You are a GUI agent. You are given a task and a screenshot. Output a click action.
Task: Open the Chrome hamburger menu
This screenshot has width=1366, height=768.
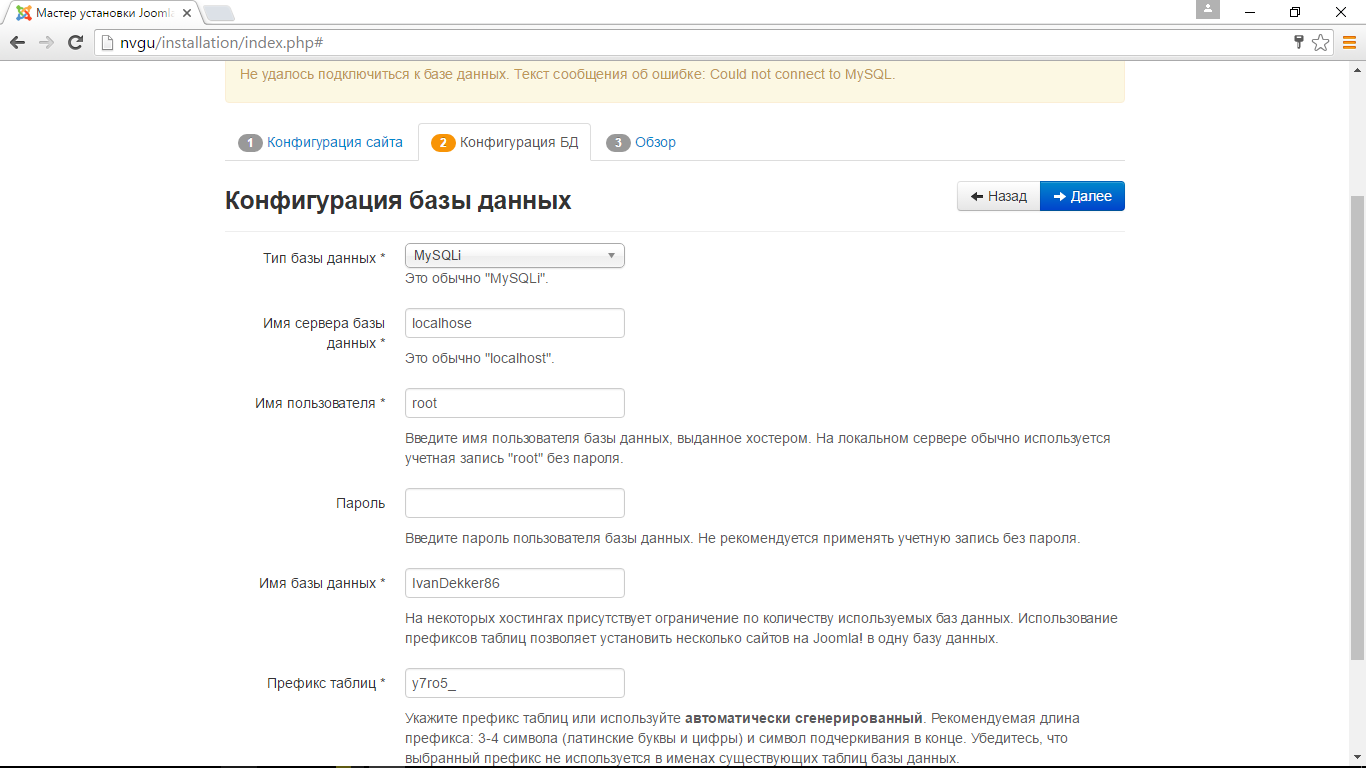[1349, 42]
